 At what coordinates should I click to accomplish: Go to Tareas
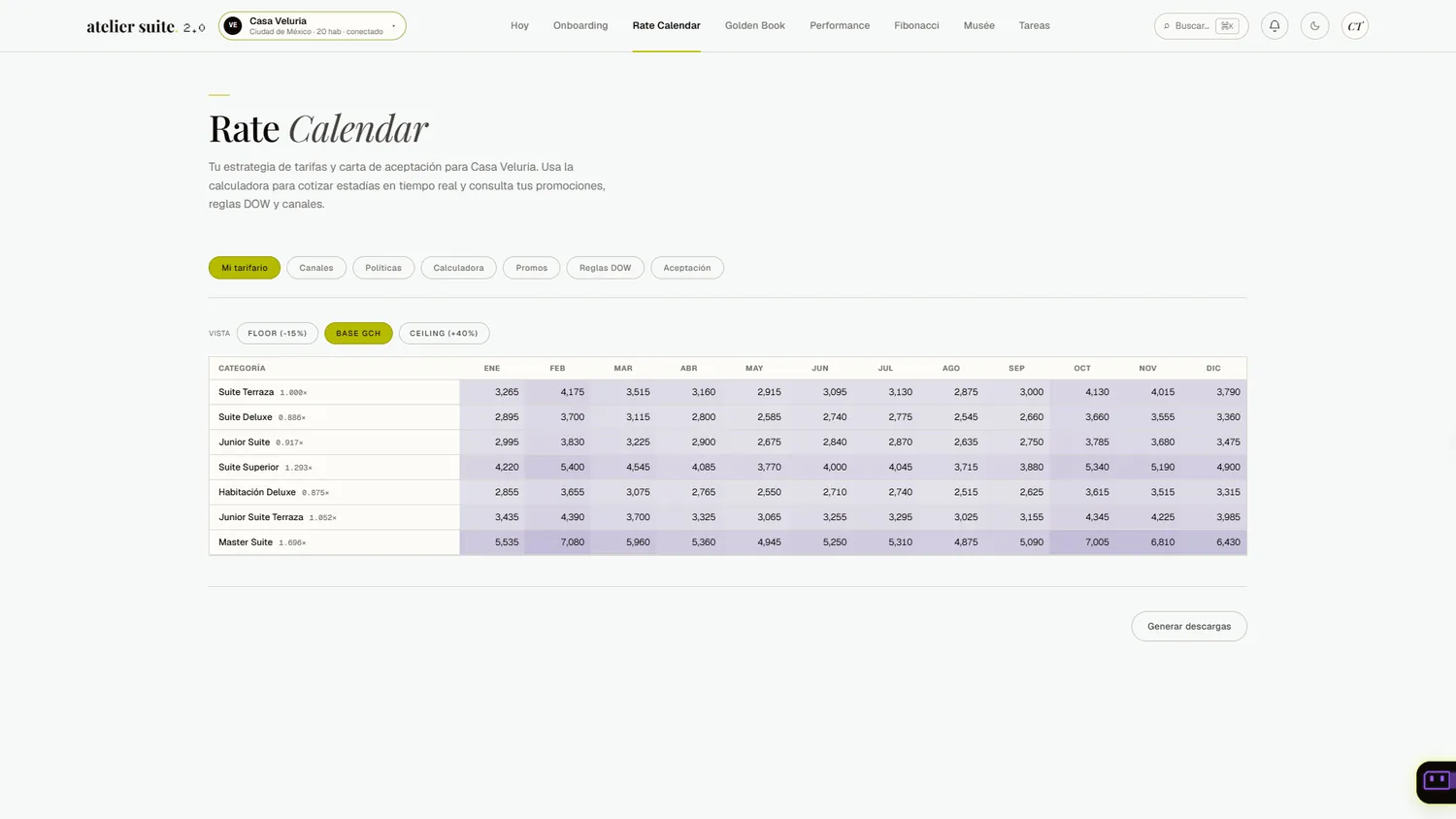[x=1034, y=26]
